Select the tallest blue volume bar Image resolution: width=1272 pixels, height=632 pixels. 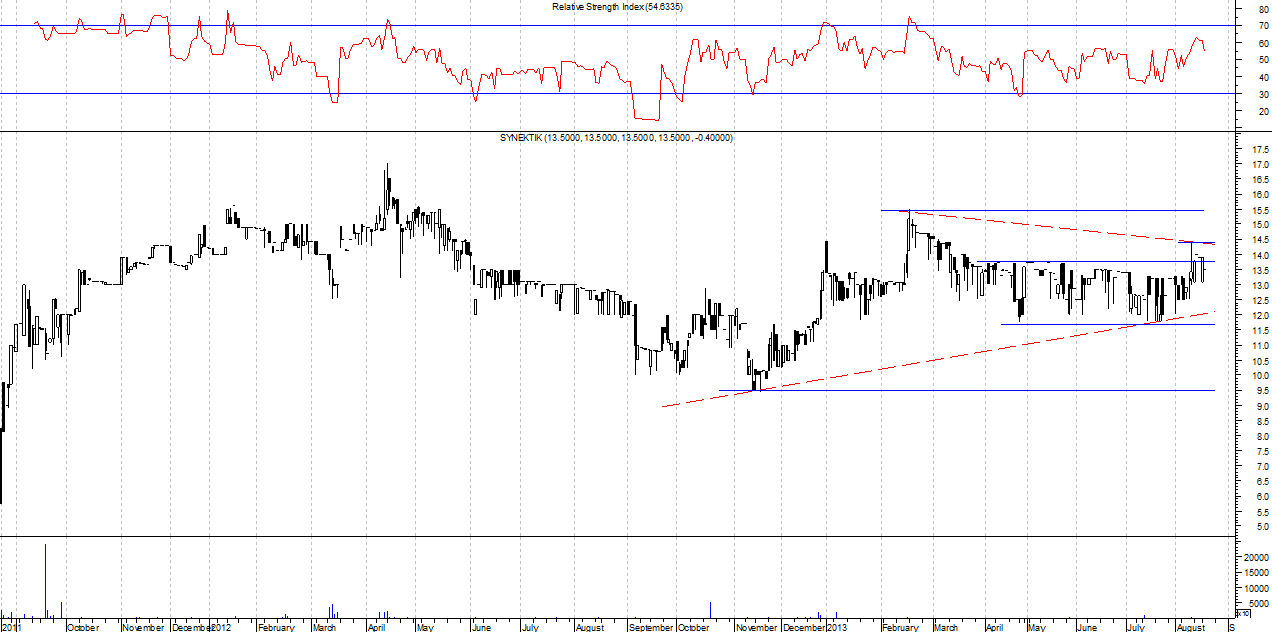coord(45,581)
